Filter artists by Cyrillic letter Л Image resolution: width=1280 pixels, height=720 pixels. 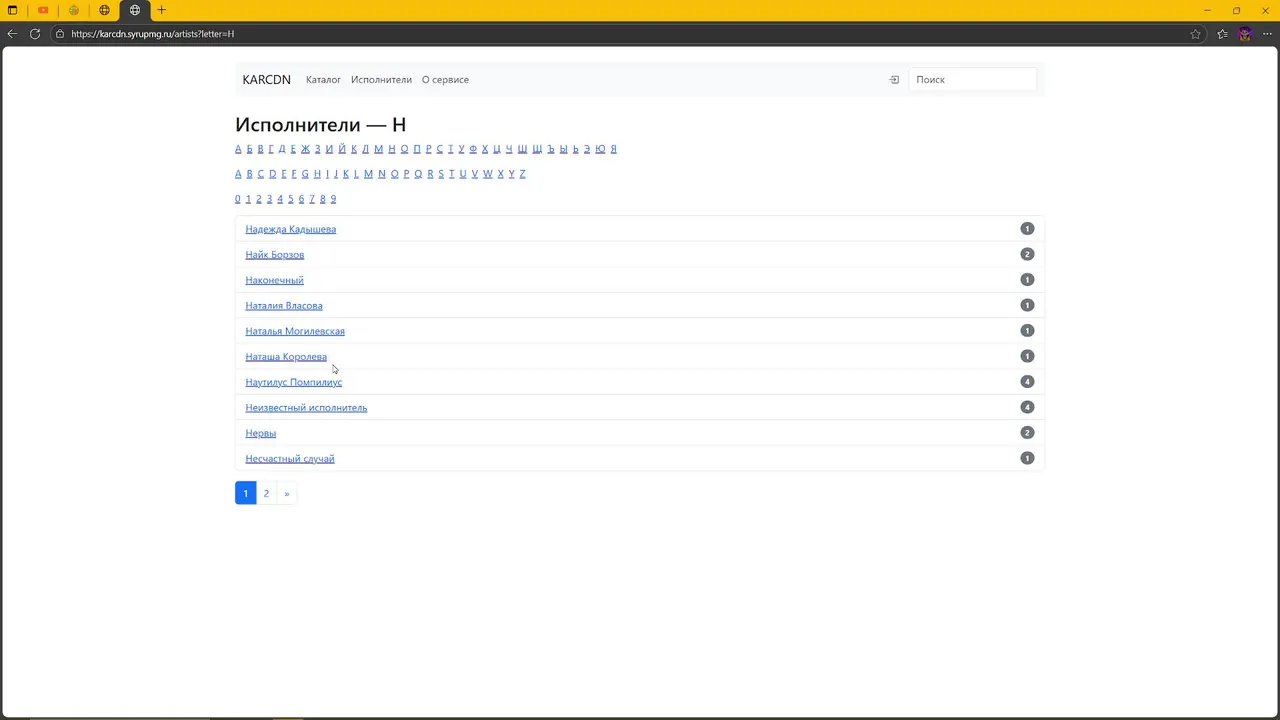pyautogui.click(x=365, y=149)
